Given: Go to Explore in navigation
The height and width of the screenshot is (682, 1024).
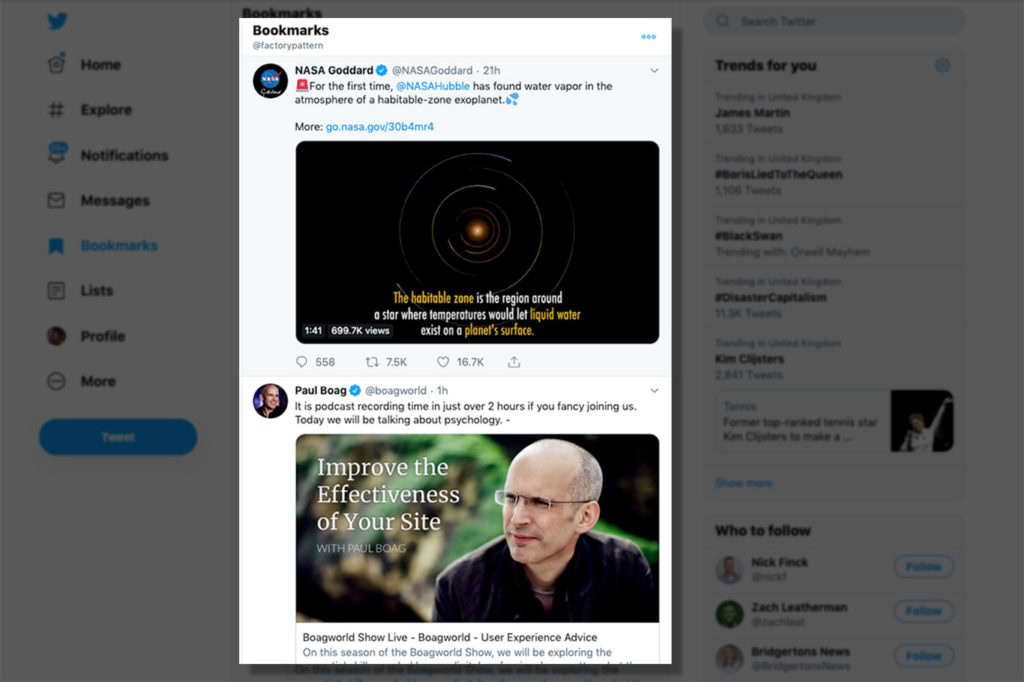Looking at the screenshot, I should tap(106, 110).
